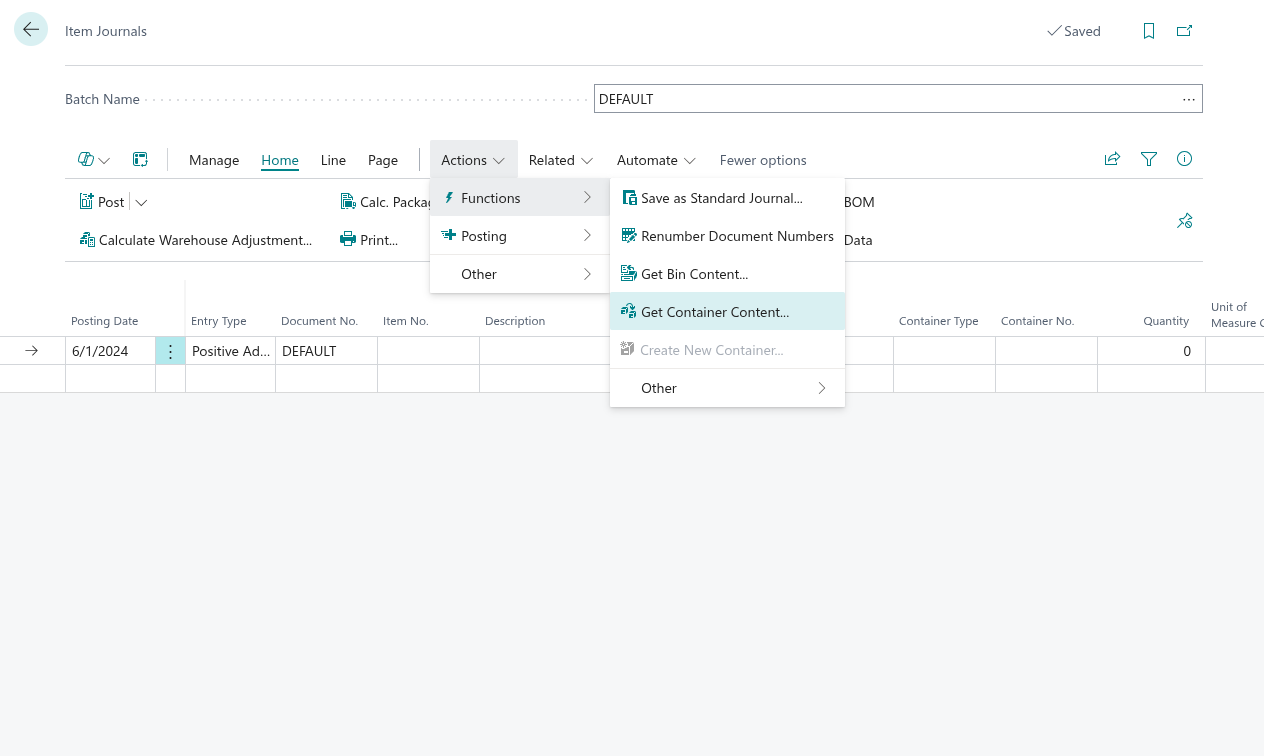The image size is (1264, 756).
Task: Show the information factbox icon
Action: click(1185, 159)
